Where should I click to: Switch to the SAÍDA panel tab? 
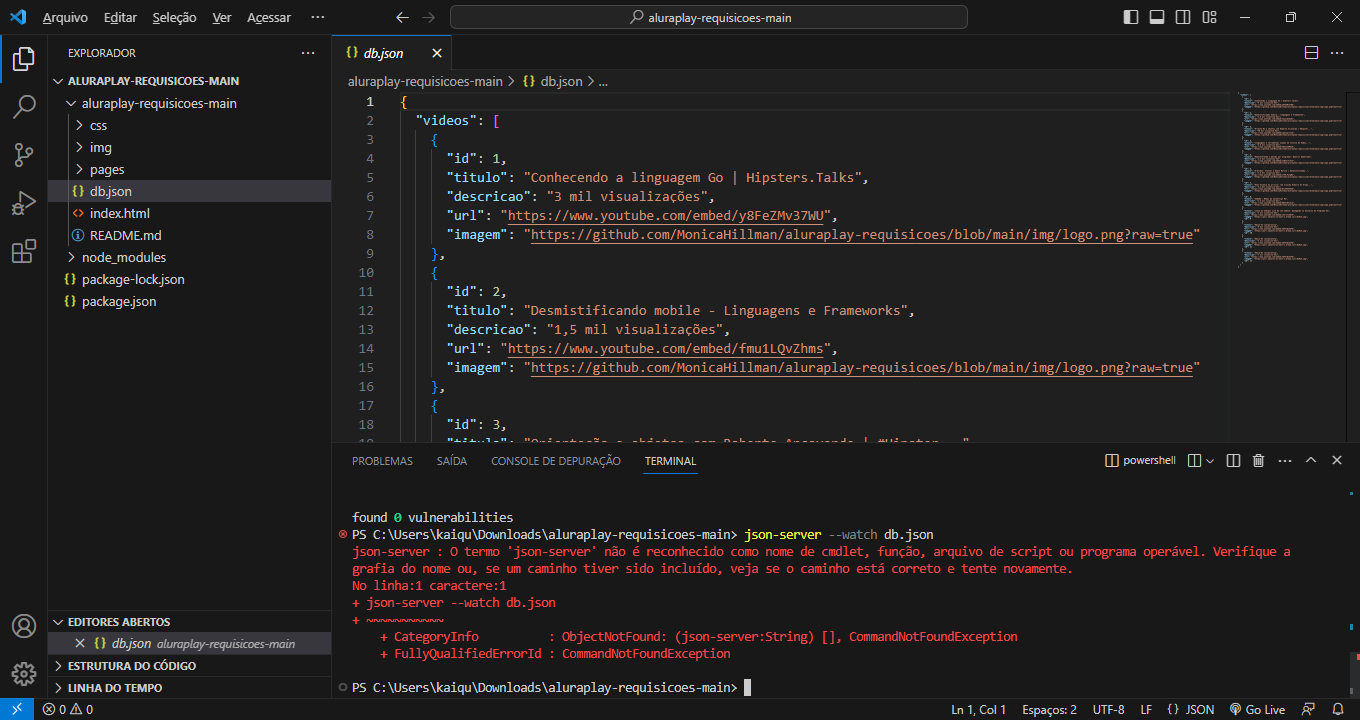click(x=452, y=461)
